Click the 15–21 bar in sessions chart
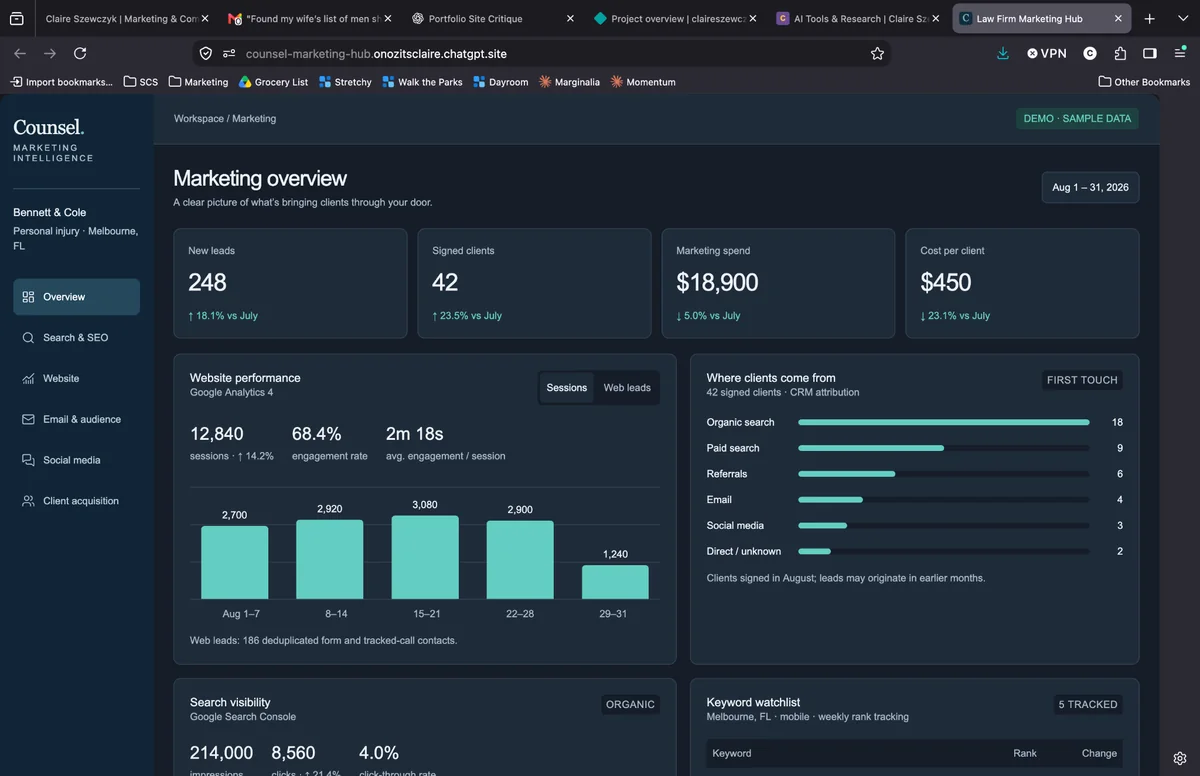 click(x=425, y=557)
